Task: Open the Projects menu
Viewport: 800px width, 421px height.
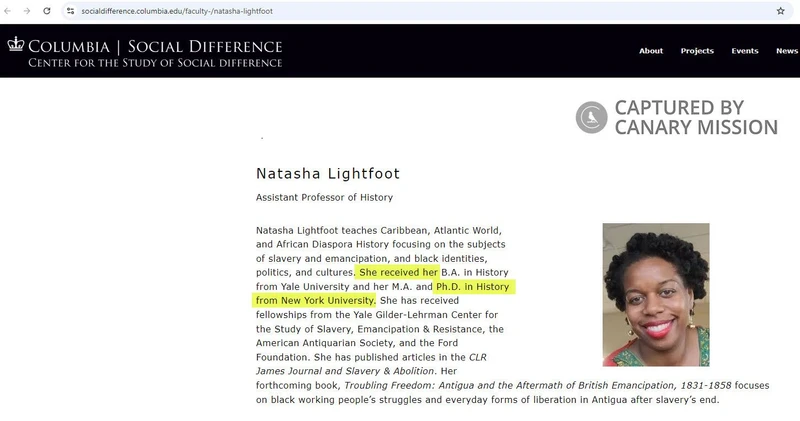Action: click(697, 51)
